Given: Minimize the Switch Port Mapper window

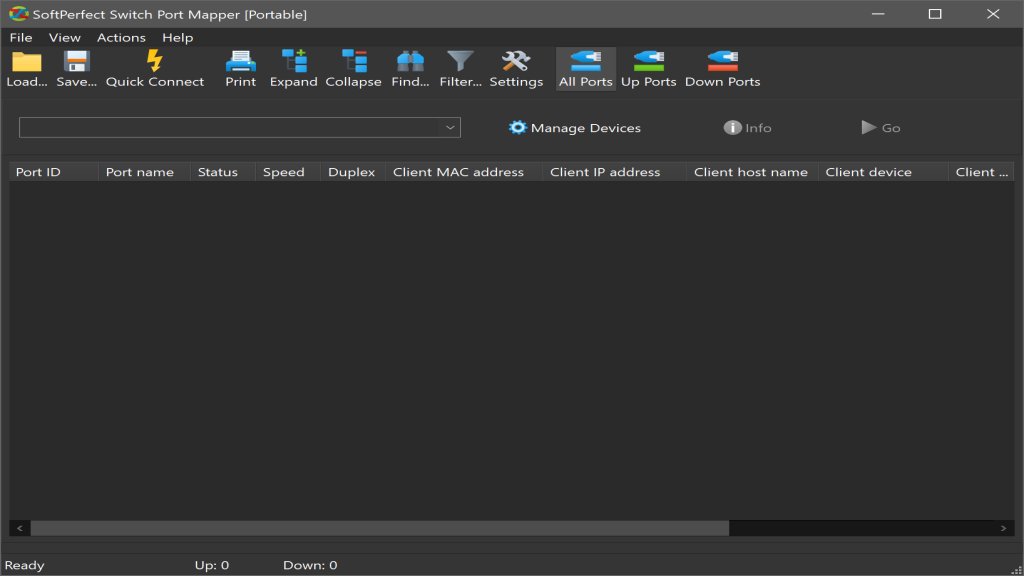Looking at the screenshot, I should click(x=878, y=14).
